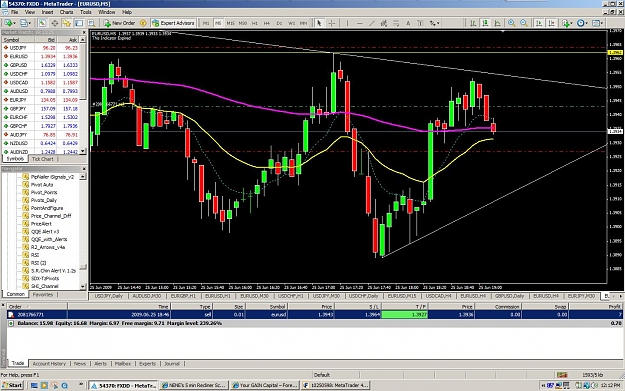The height and width of the screenshot is (391, 625).
Task: Switch to bar chart display
Action: pos(473,23)
